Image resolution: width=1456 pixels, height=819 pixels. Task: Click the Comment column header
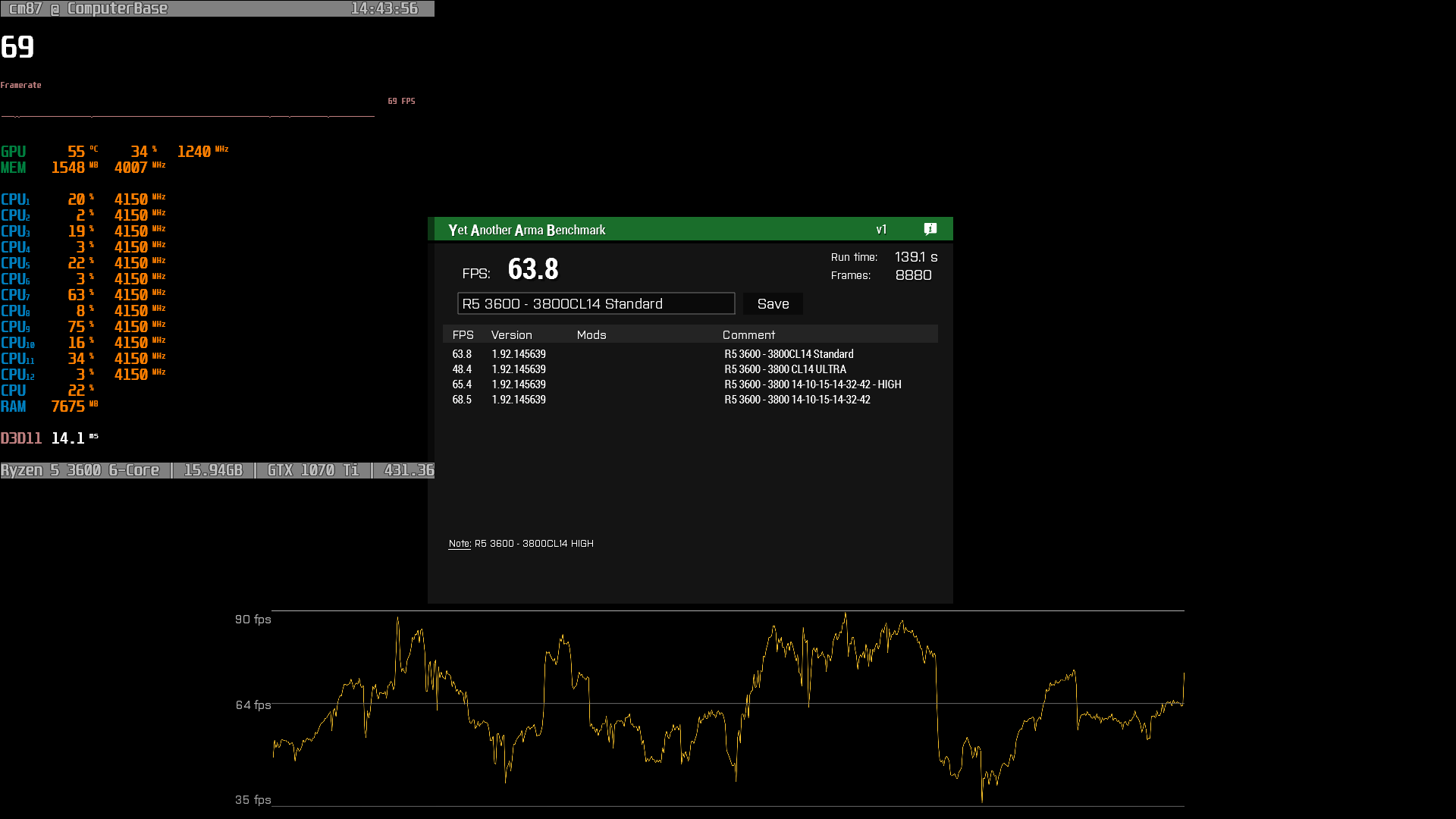pyautogui.click(x=748, y=335)
